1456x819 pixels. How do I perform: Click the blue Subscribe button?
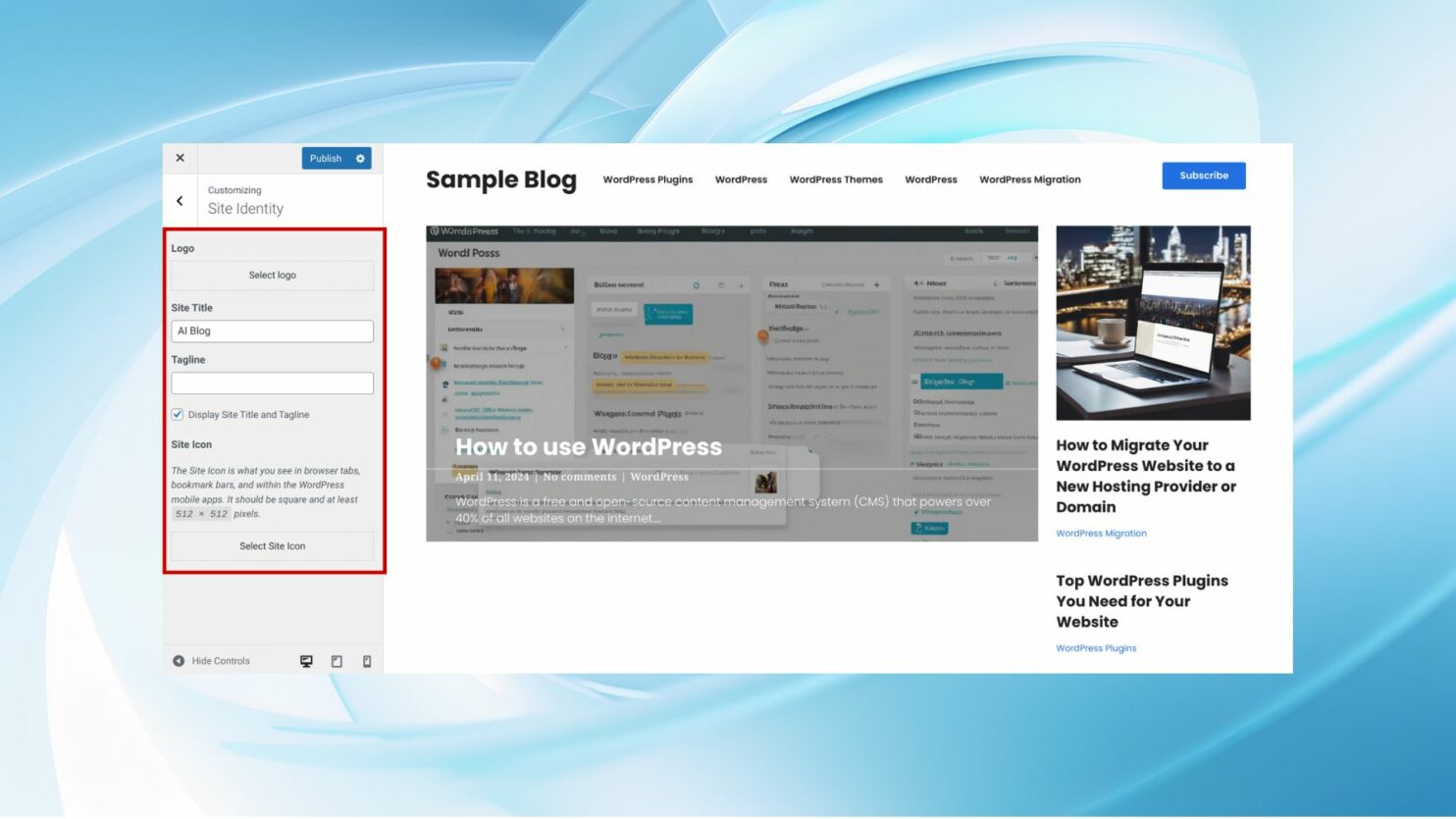[x=1204, y=176]
